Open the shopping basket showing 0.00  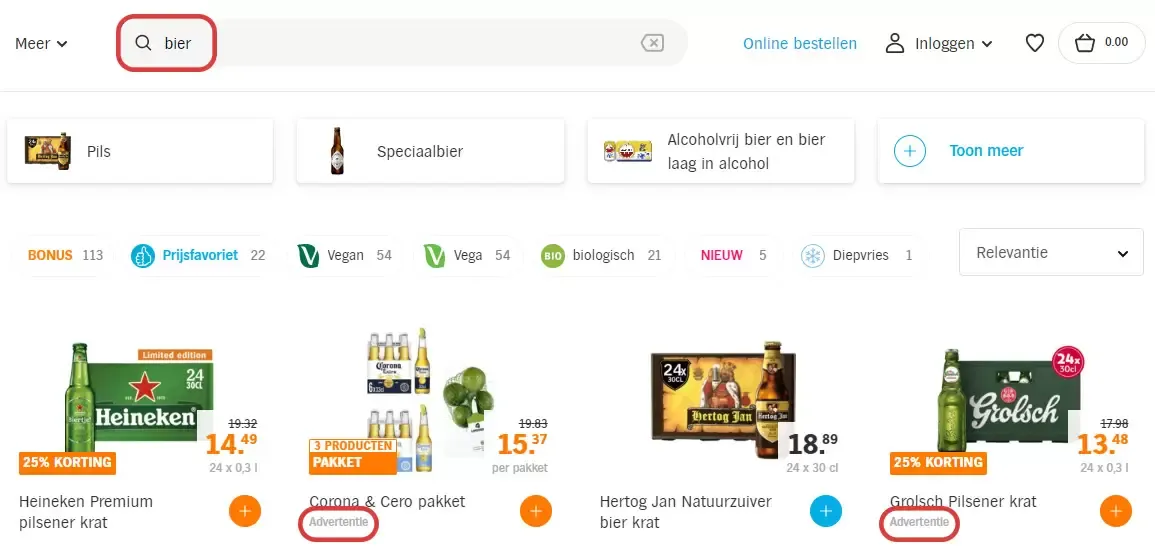(1101, 43)
